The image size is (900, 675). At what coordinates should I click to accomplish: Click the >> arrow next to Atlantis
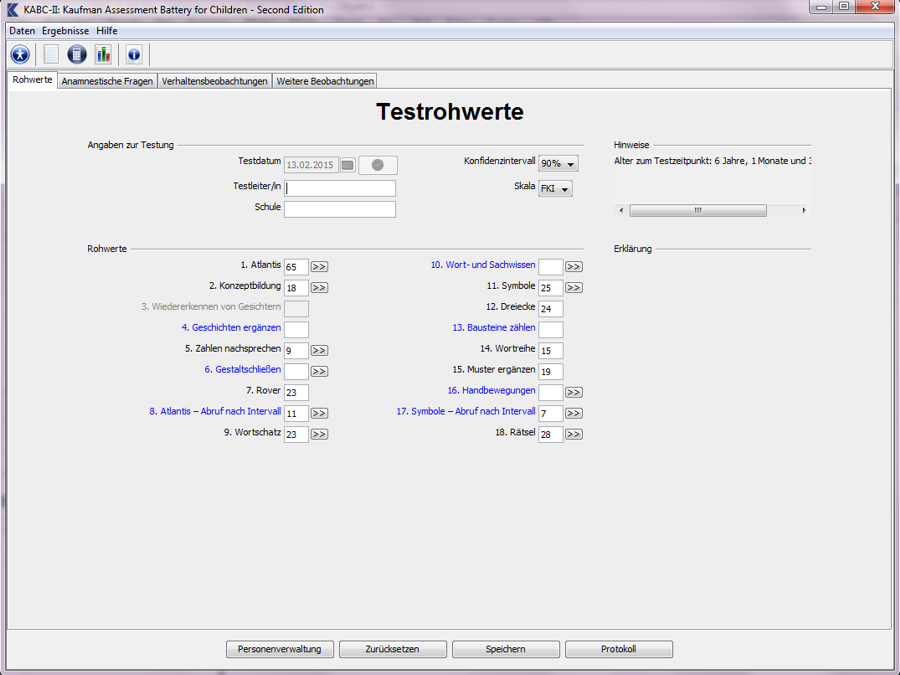point(319,267)
